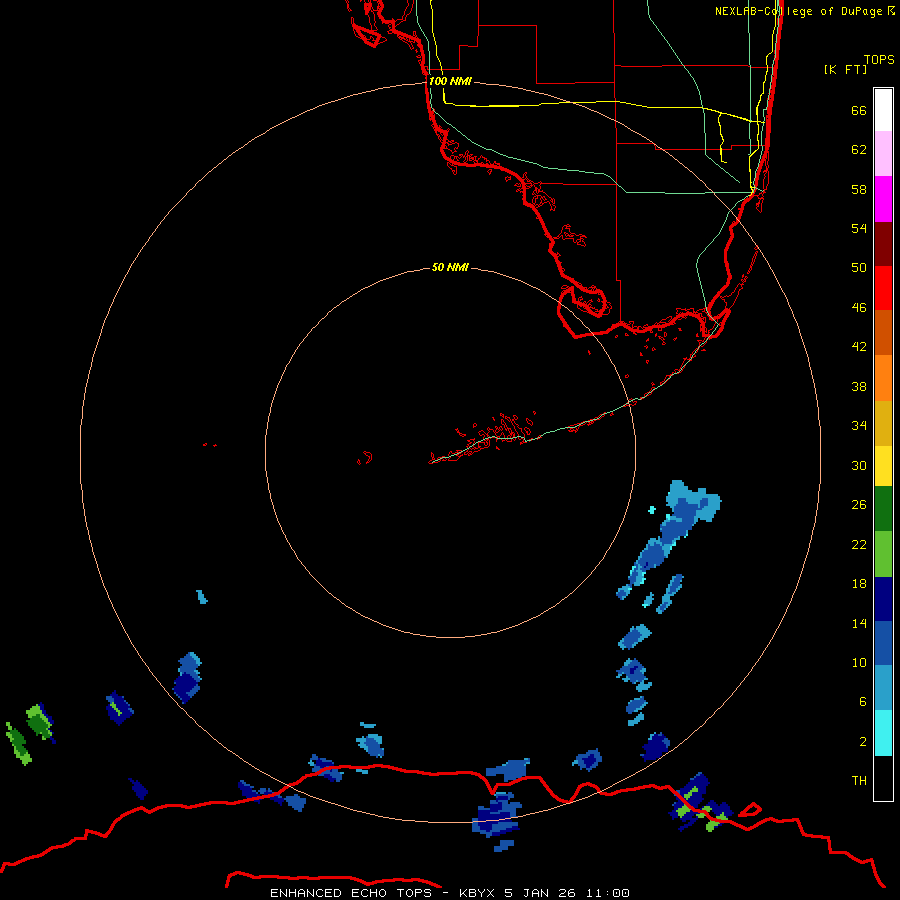Click the legend value "22"
The height and width of the screenshot is (900, 900).
click(859, 544)
